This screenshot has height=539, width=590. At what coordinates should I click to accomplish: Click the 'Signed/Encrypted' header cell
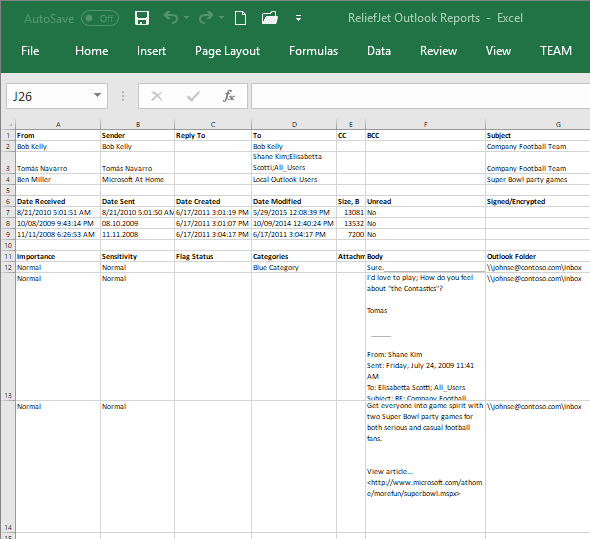(x=538, y=201)
